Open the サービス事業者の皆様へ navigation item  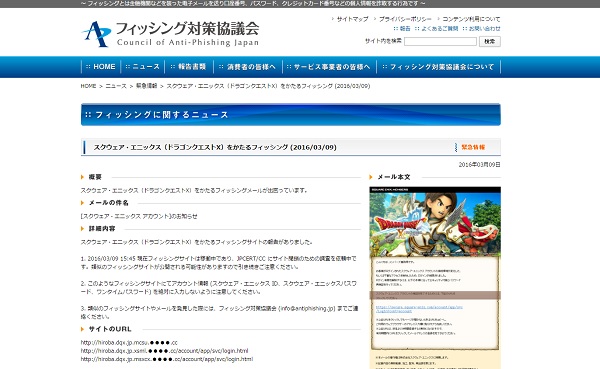pos(329,67)
